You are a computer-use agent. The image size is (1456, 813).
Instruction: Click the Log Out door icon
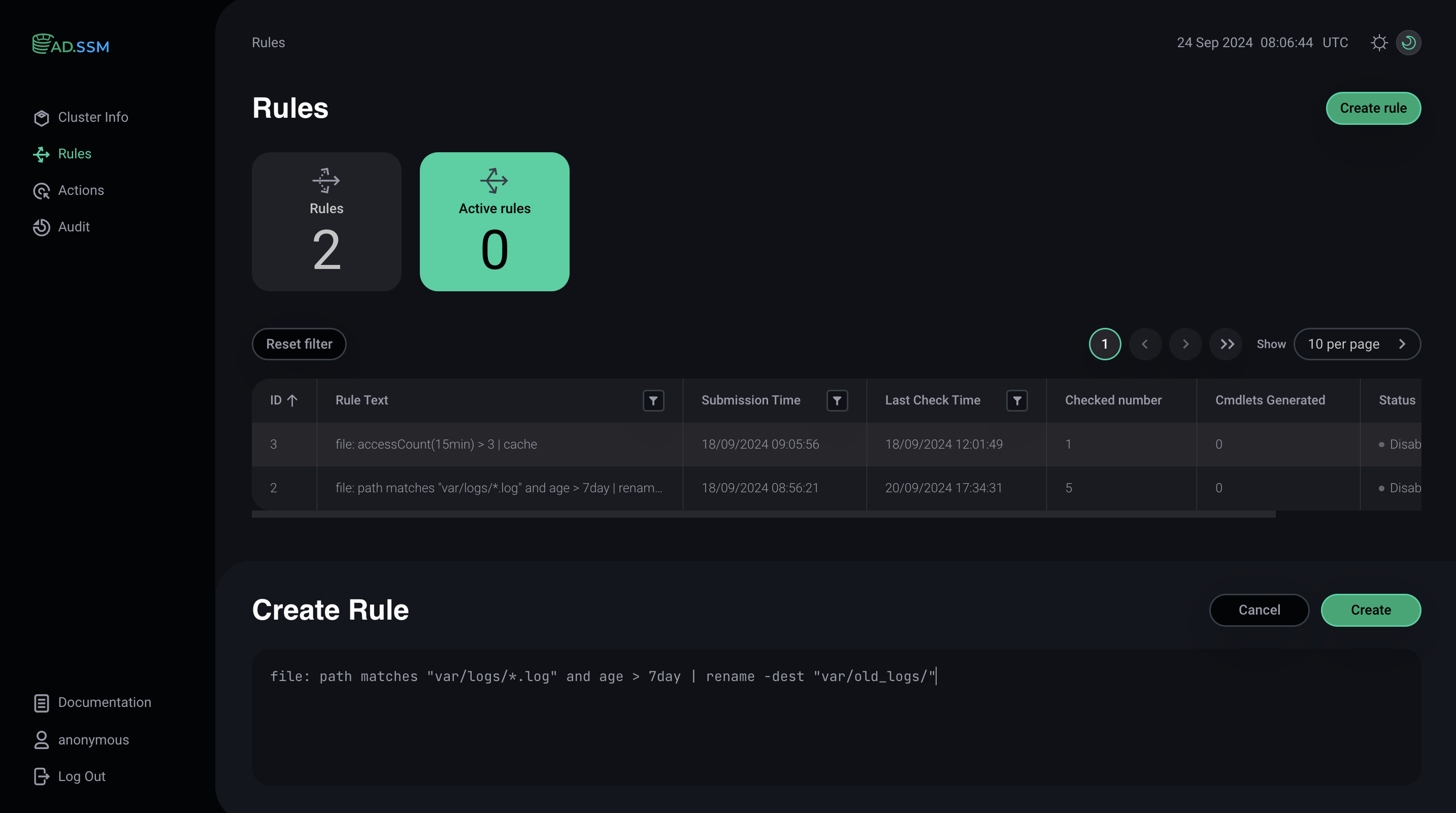(41, 776)
